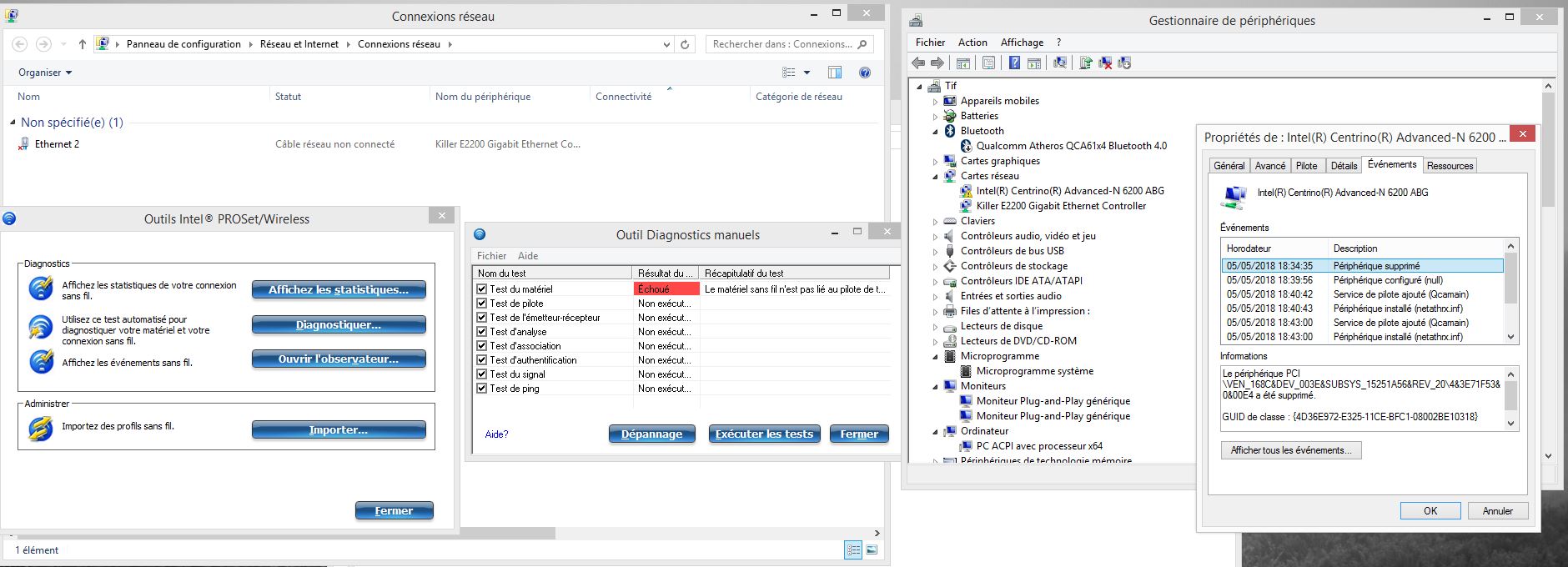Uncheck Test du matériel checkbox
1568x567 pixels.
pos(481,289)
